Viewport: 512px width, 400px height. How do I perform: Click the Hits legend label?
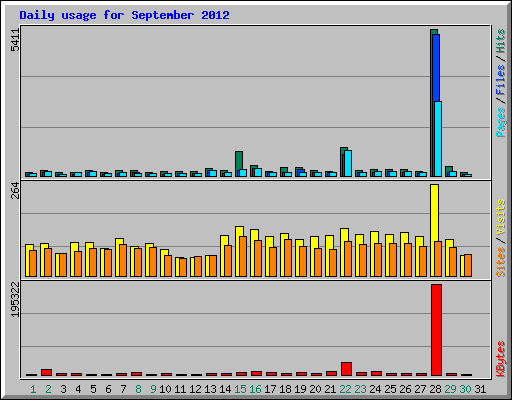point(500,41)
